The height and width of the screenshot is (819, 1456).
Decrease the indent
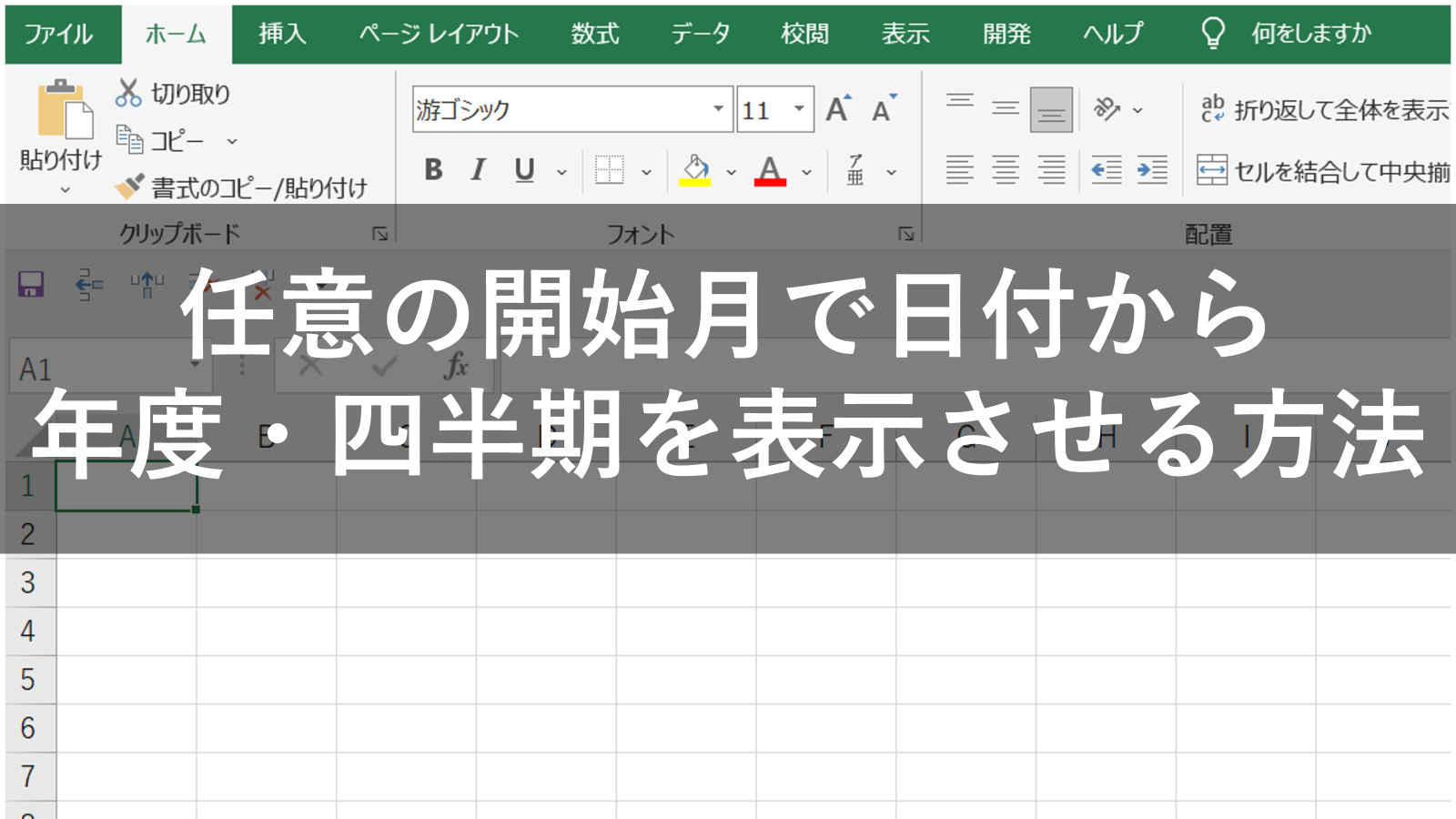(1107, 170)
